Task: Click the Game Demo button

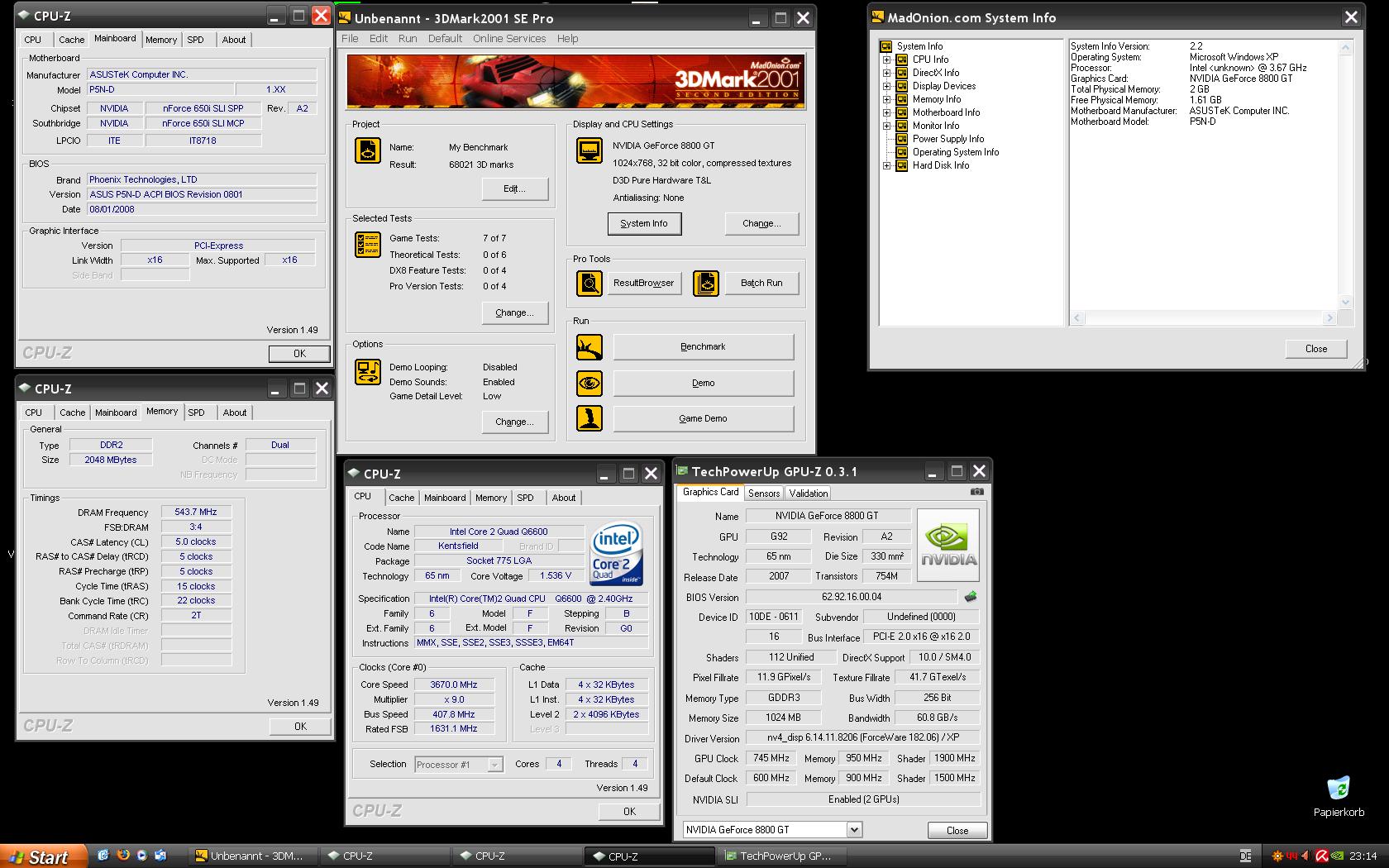Action: (x=703, y=418)
